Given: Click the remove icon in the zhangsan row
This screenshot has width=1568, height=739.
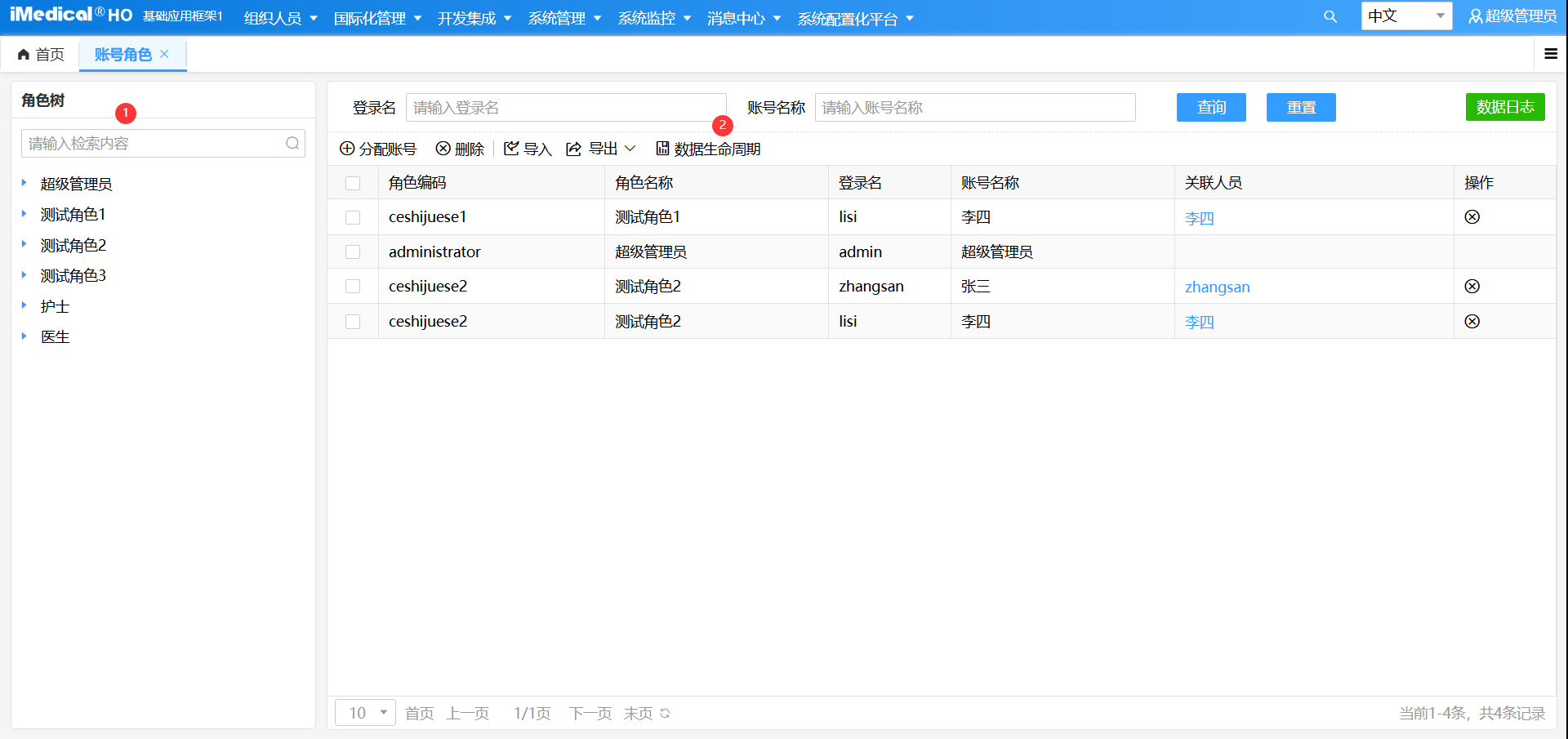Looking at the screenshot, I should 1472,287.
